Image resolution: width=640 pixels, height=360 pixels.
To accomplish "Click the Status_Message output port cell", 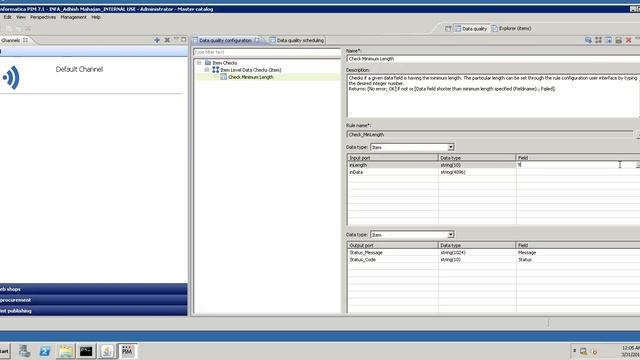I will (393, 253).
